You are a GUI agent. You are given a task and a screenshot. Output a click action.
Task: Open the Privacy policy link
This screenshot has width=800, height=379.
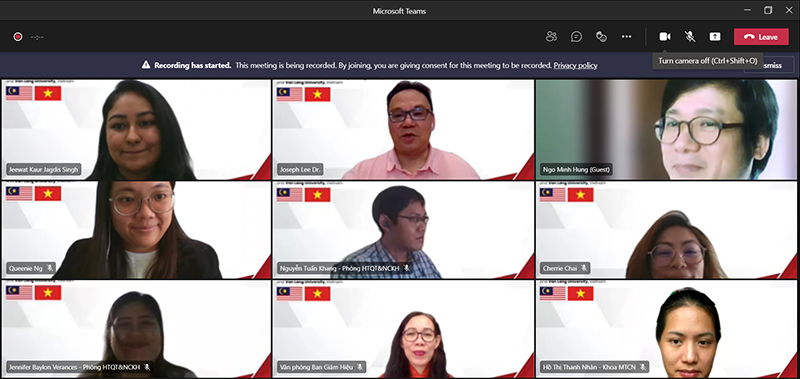pyautogui.click(x=576, y=65)
